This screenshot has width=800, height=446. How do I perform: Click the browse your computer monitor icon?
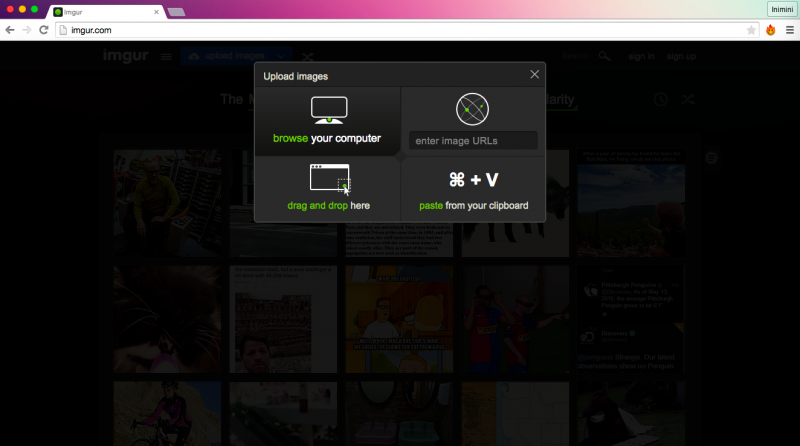329,110
